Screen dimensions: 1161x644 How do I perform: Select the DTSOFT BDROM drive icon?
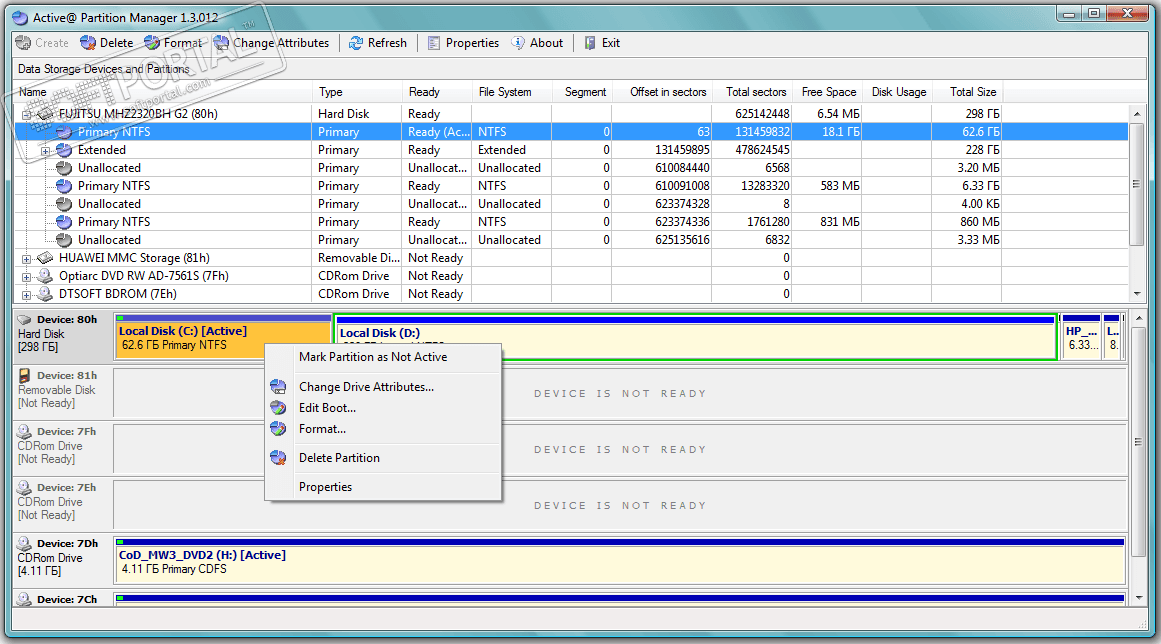coord(45,294)
